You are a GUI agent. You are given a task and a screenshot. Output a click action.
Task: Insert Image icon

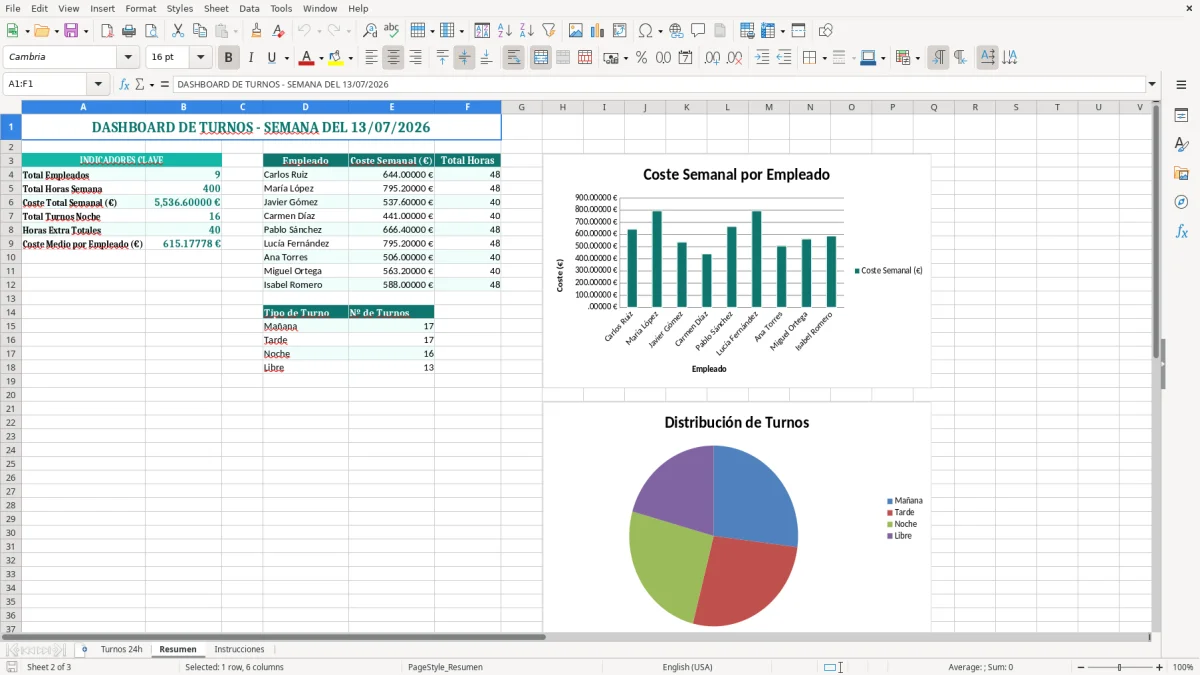(576, 31)
